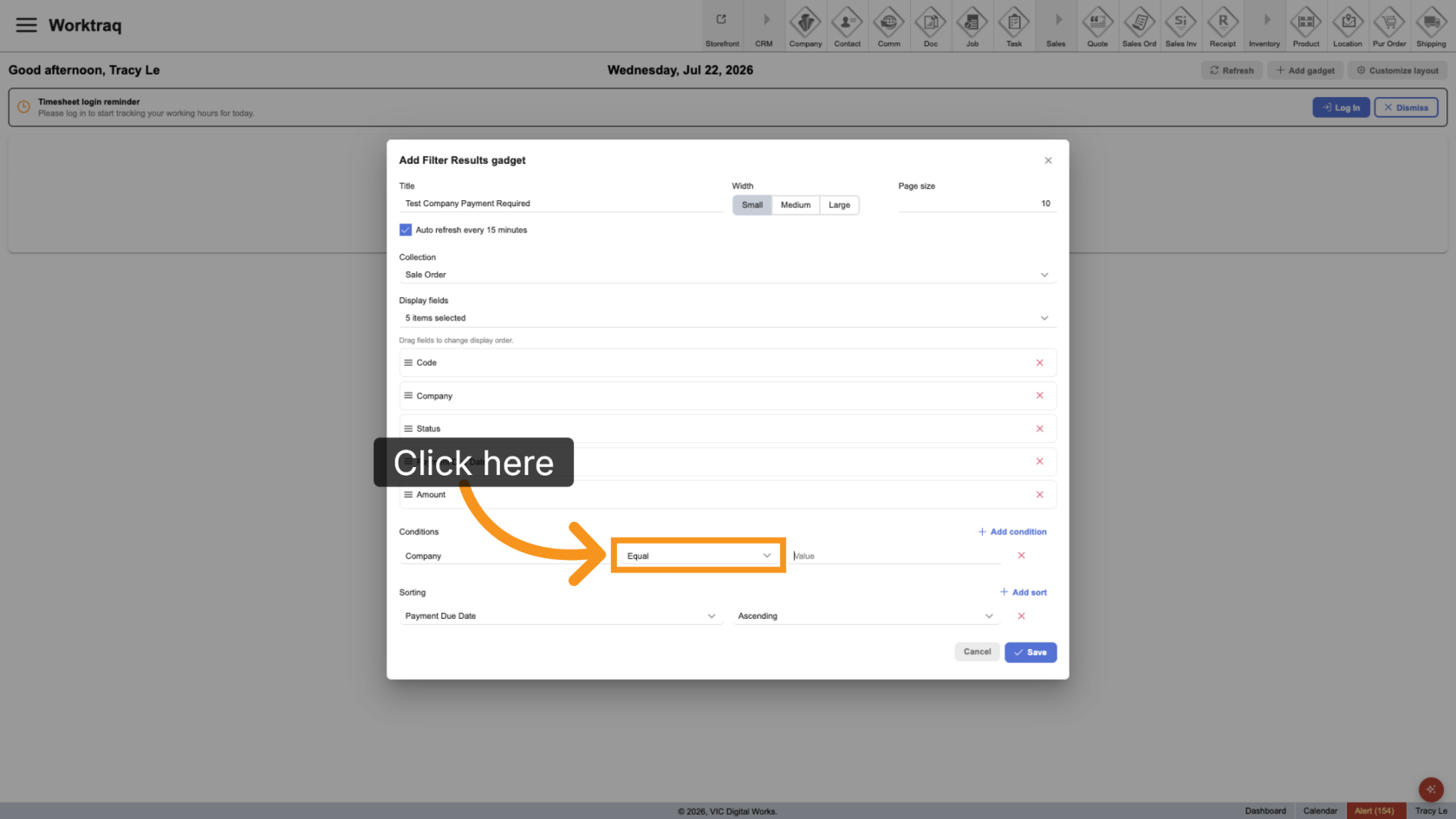
Task: Open the Doc module icon
Action: coord(931,26)
